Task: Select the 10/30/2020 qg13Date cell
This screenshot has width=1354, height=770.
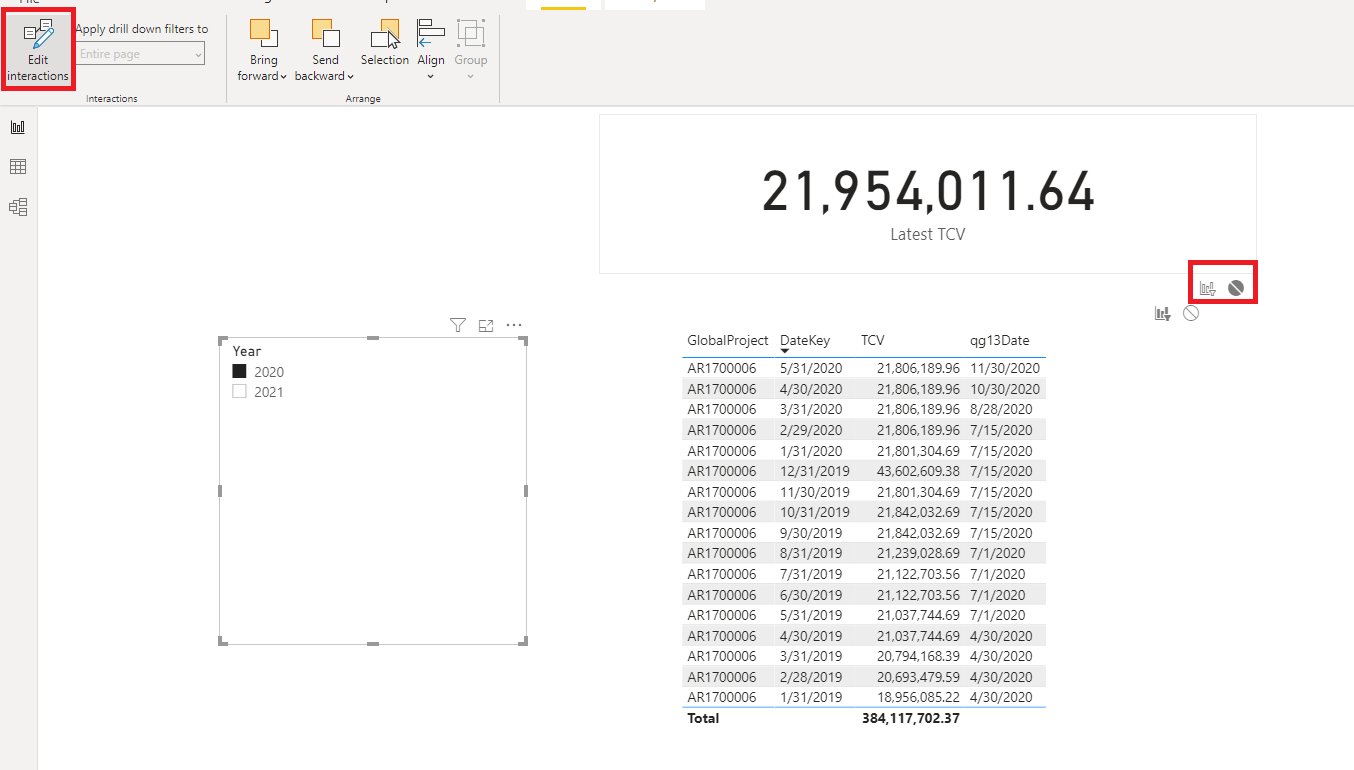Action: pos(1005,389)
